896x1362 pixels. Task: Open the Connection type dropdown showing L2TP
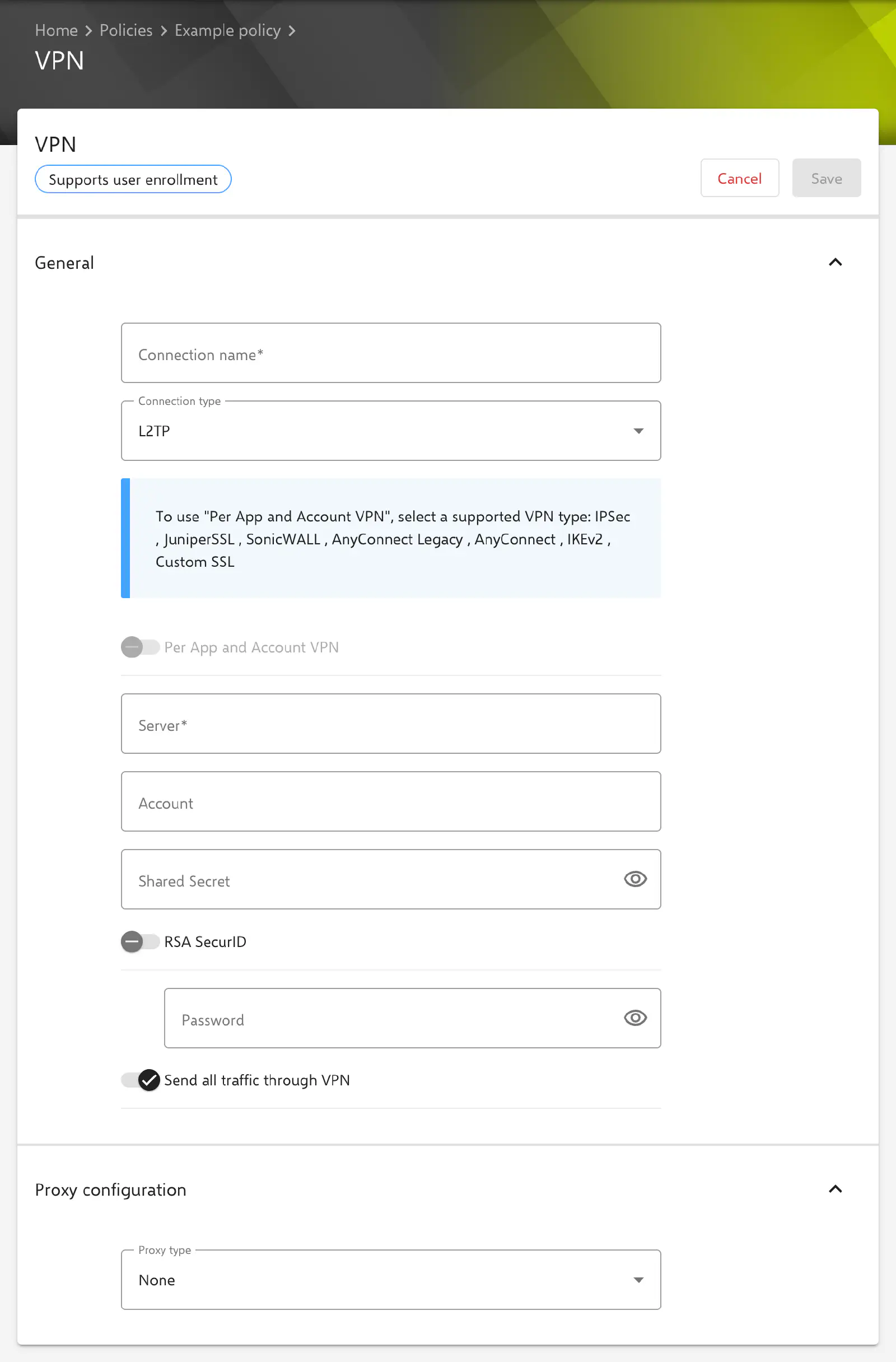pyautogui.click(x=391, y=431)
